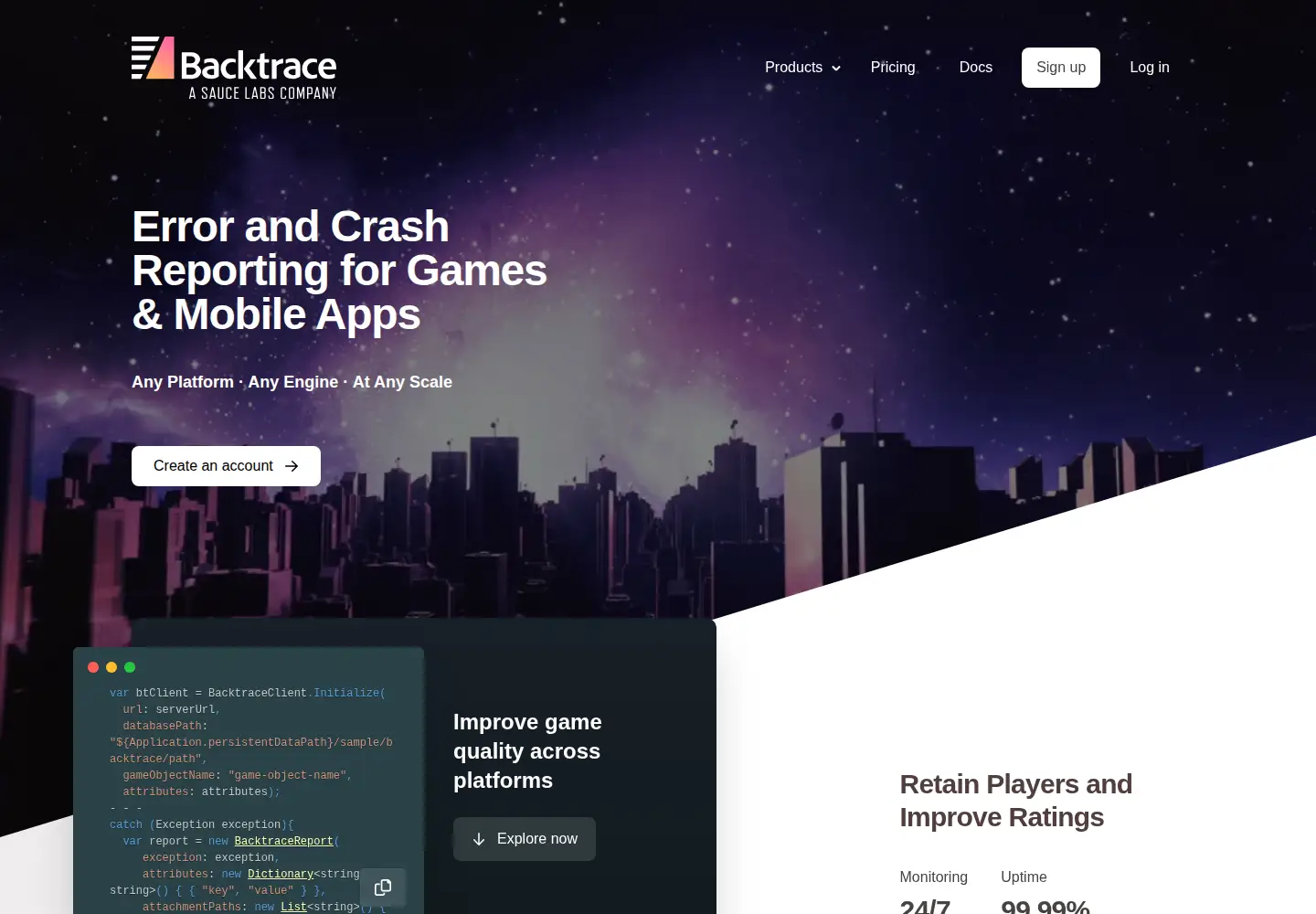Image resolution: width=1316 pixels, height=914 pixels.
Task: Click the "databasePath:" code line
Action: click(x=165, y=726)
